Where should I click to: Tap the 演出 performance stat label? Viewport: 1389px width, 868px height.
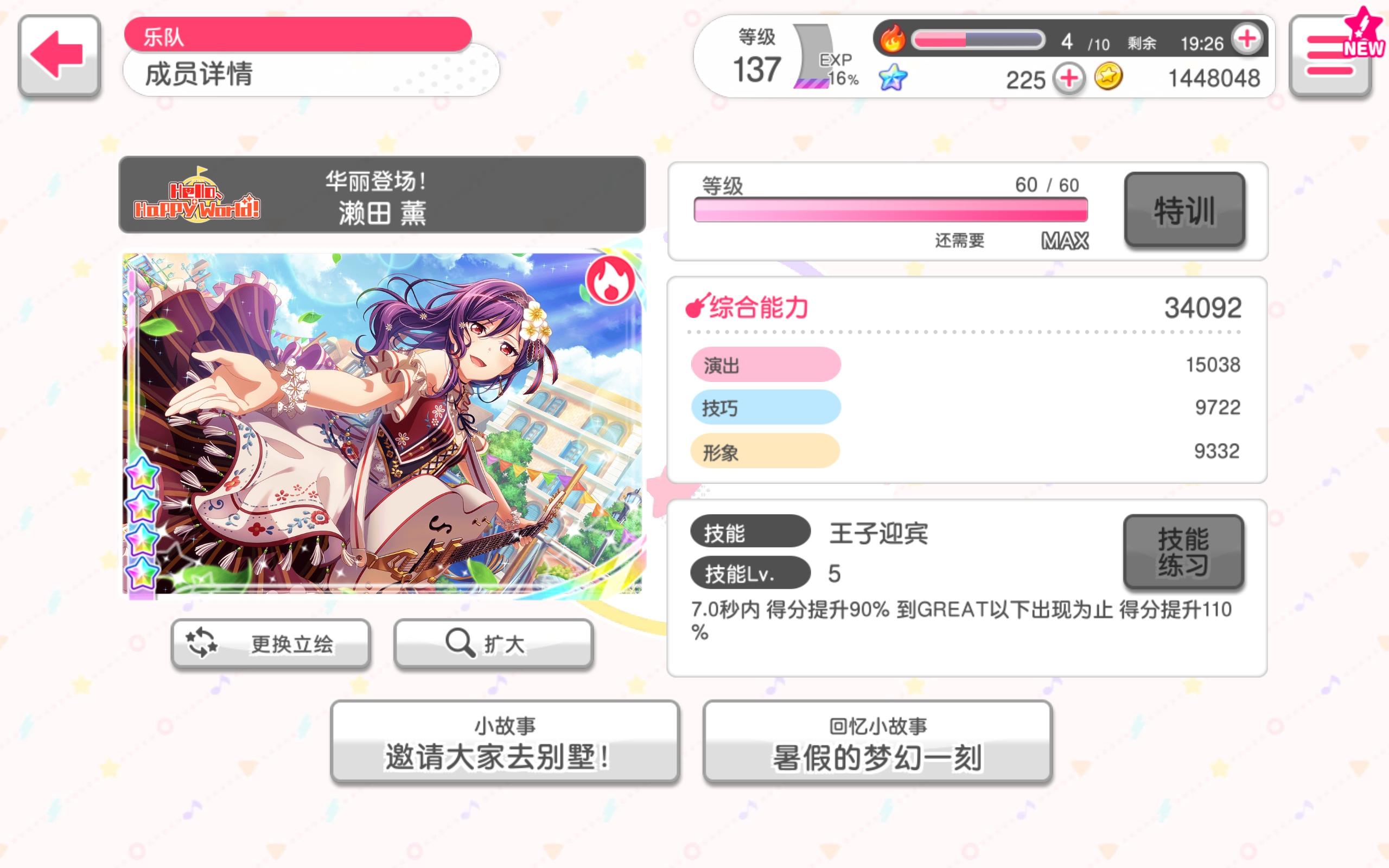765,365
